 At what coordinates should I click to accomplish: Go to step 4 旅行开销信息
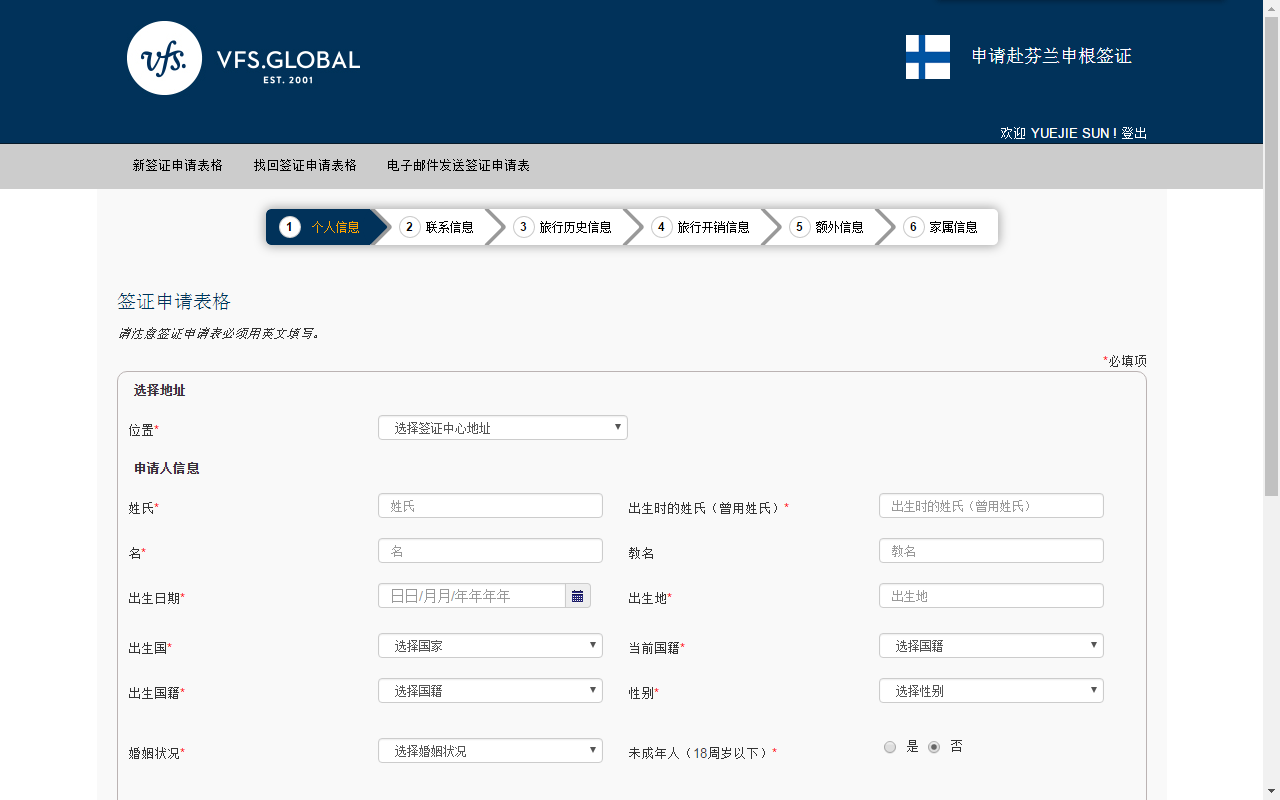click(703, 227)
